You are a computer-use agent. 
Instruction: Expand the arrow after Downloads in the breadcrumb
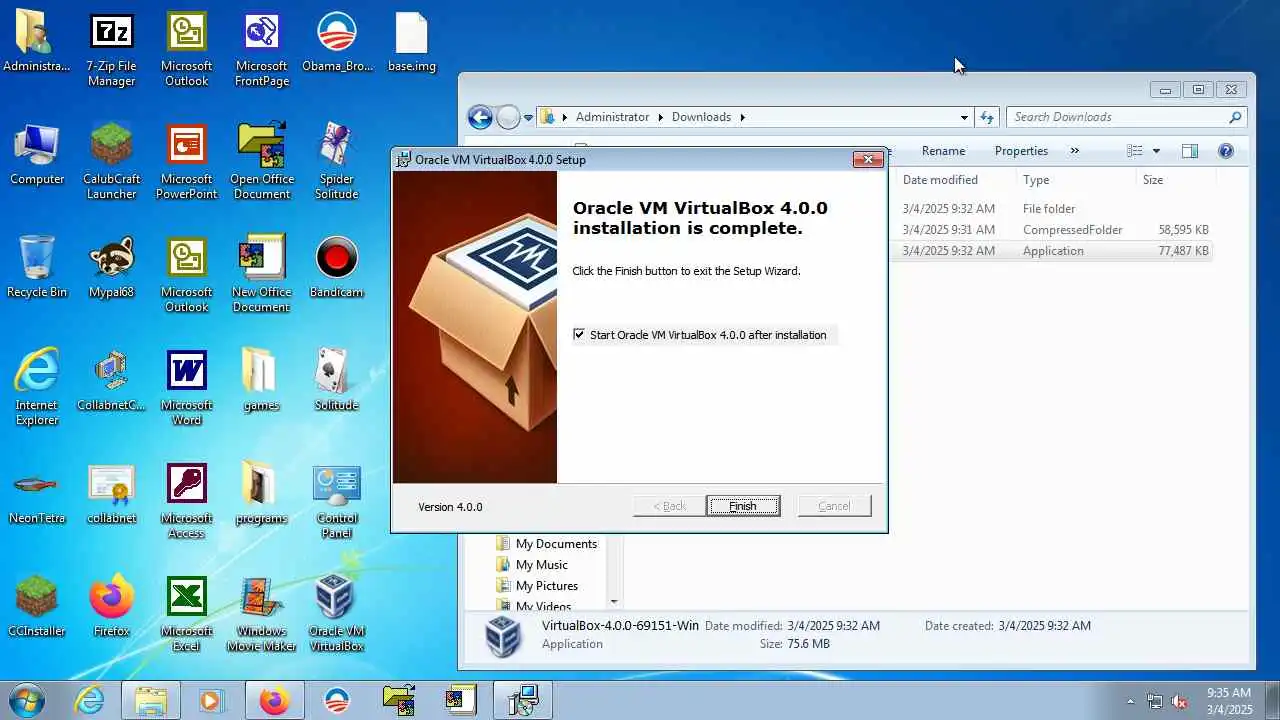coord(743,117)
